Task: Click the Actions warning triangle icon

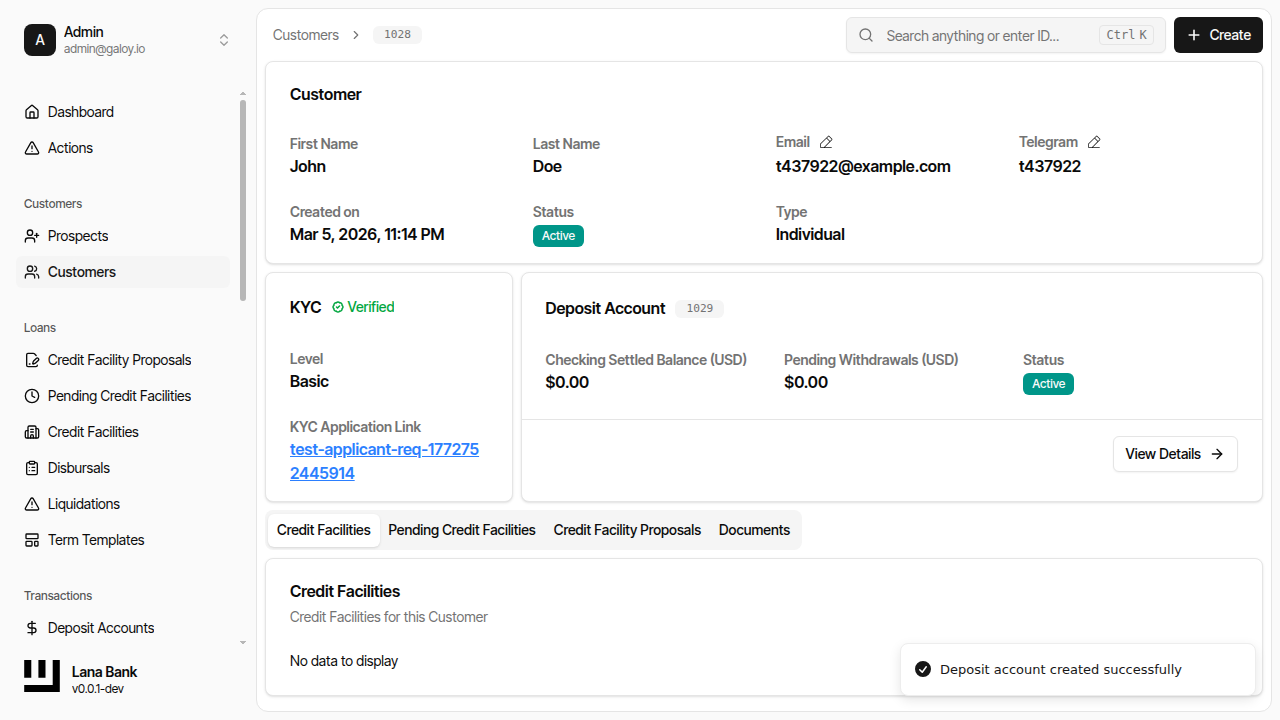Action: point(31,147)
